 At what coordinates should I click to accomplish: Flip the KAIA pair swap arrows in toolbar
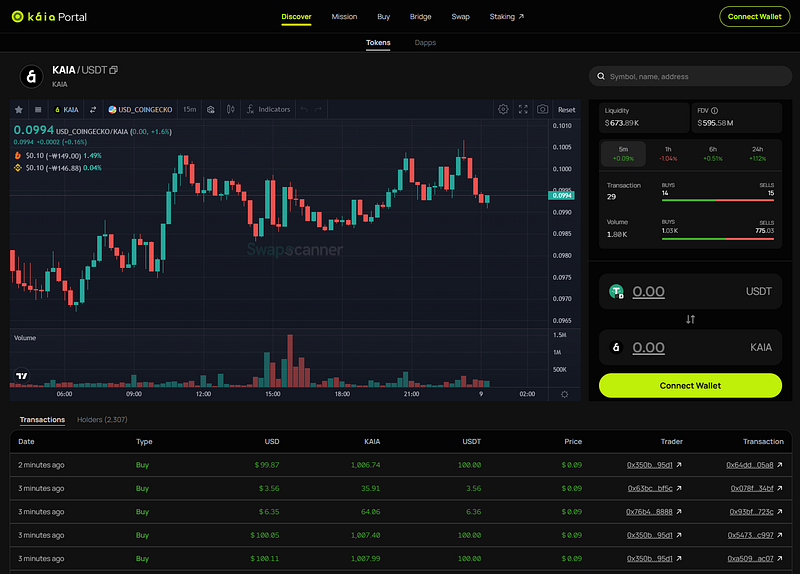(93, 110)
